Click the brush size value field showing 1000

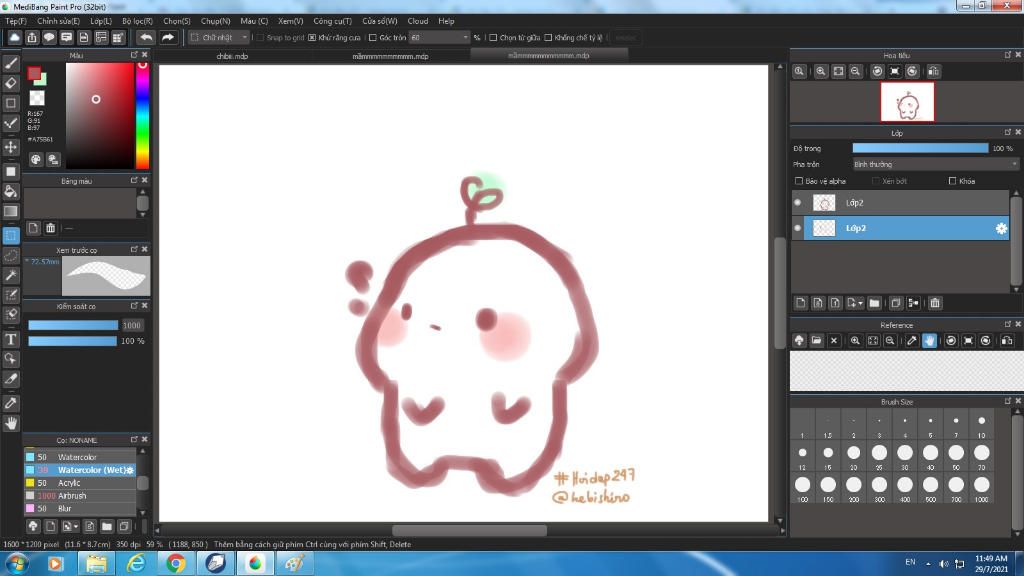(132, 325)
